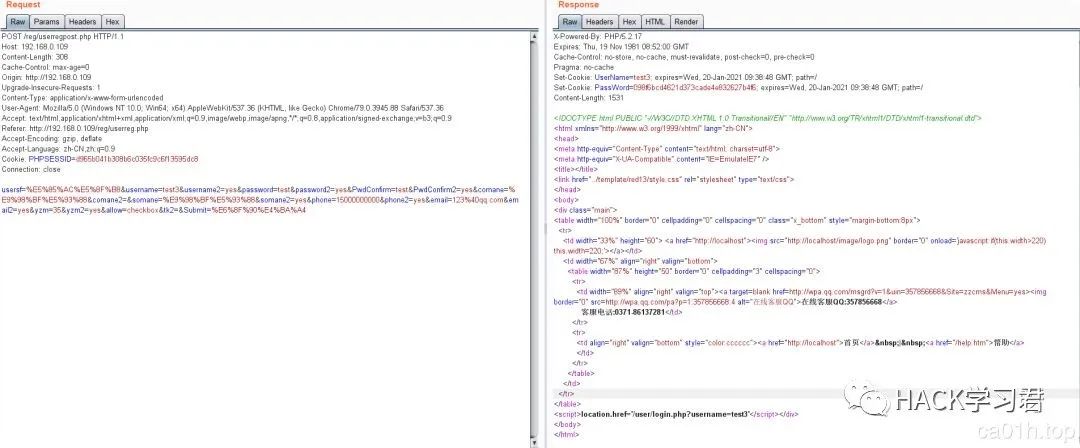Switch to the Request Headers tab
This screenshot has height=448, width=1080.
83,22
